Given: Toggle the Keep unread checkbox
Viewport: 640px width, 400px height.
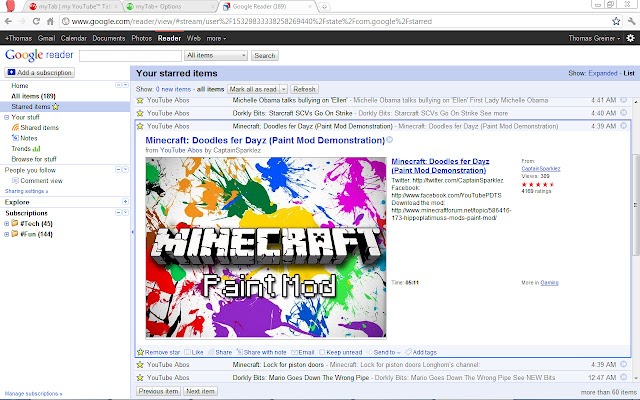Looking at the screenshot, I should coord(322,352).
